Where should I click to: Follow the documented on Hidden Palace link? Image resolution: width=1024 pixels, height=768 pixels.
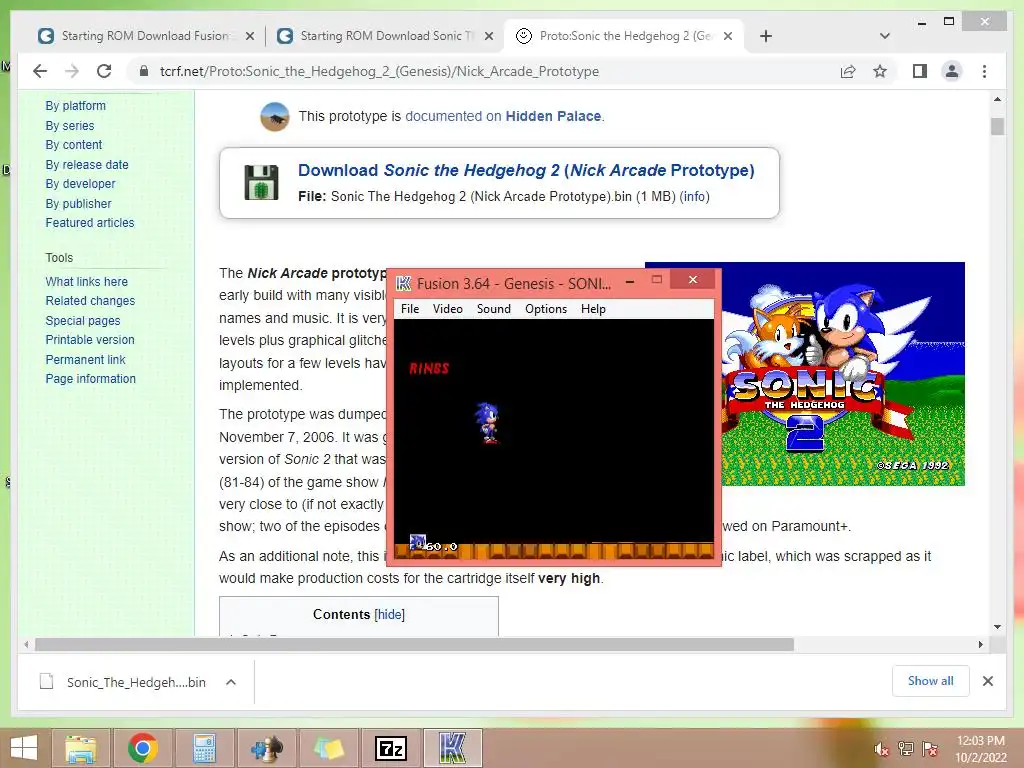(503, 116)
